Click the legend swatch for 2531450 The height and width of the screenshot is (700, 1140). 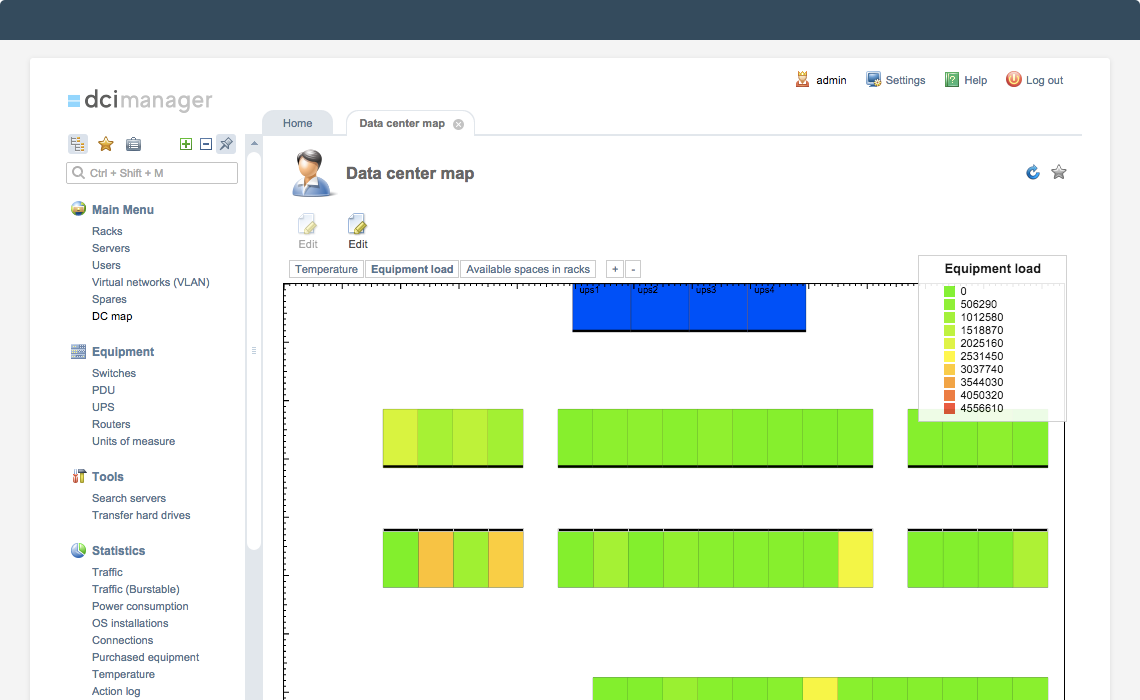click(950, 356)
